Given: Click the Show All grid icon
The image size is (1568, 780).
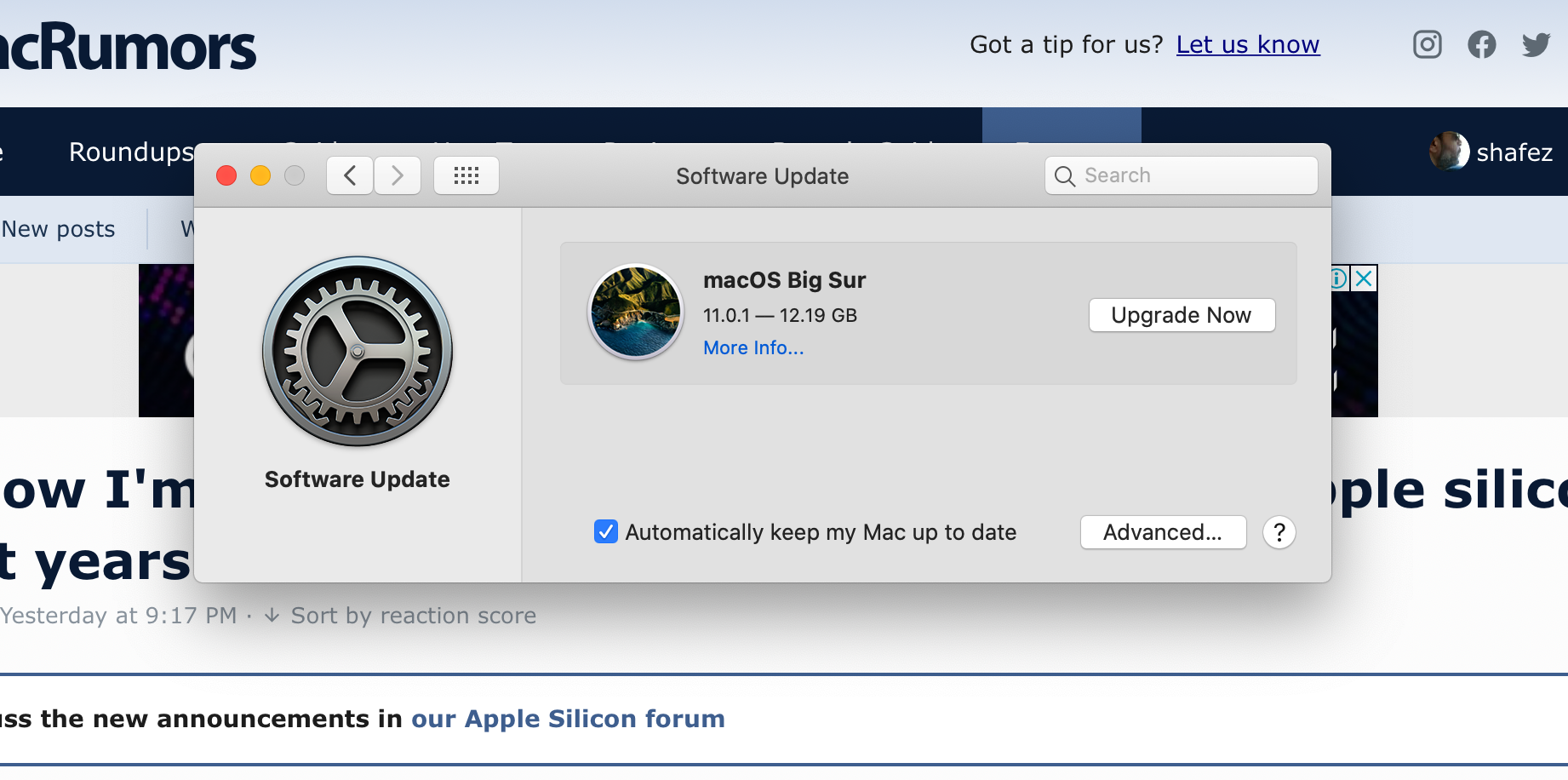Looking at the screenshot, I should [x=466, y=176].
